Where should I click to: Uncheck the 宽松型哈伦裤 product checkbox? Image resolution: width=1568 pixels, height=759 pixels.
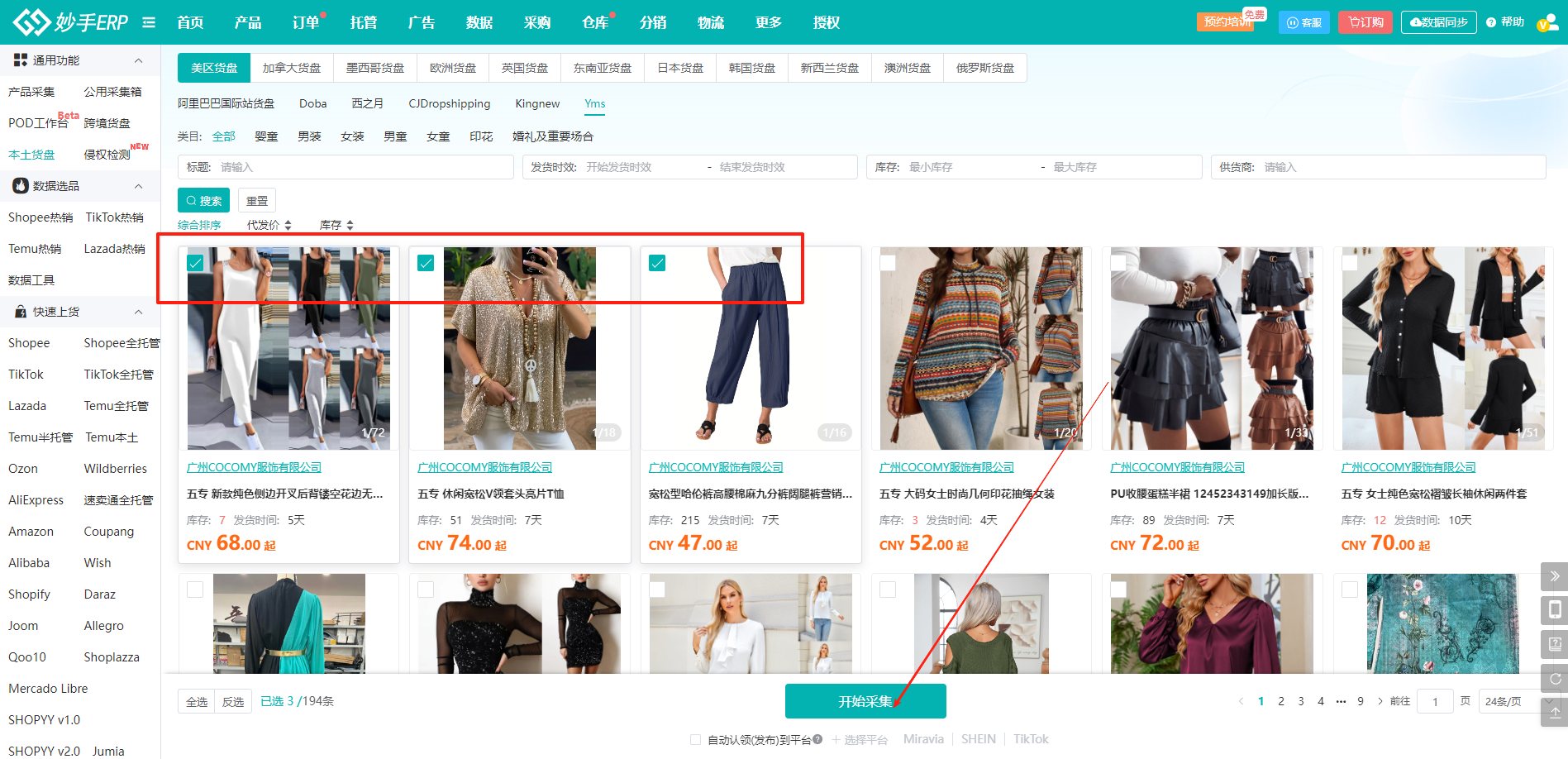657,263
